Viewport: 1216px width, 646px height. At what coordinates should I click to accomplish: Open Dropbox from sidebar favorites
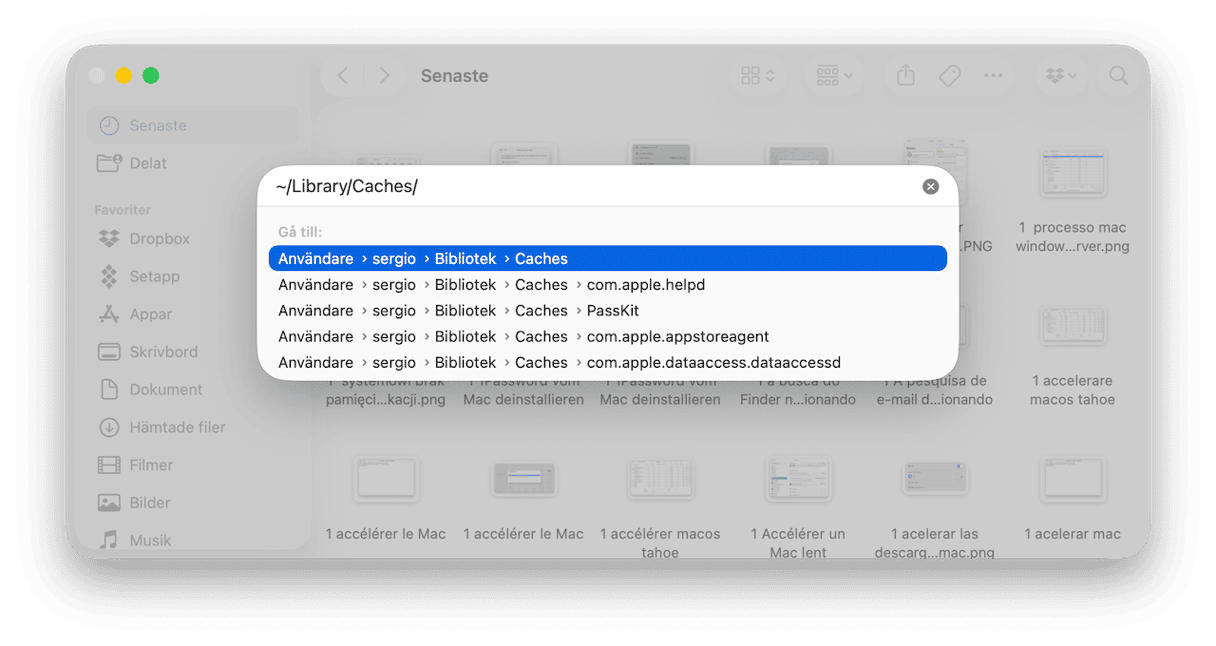pos(193,239)
